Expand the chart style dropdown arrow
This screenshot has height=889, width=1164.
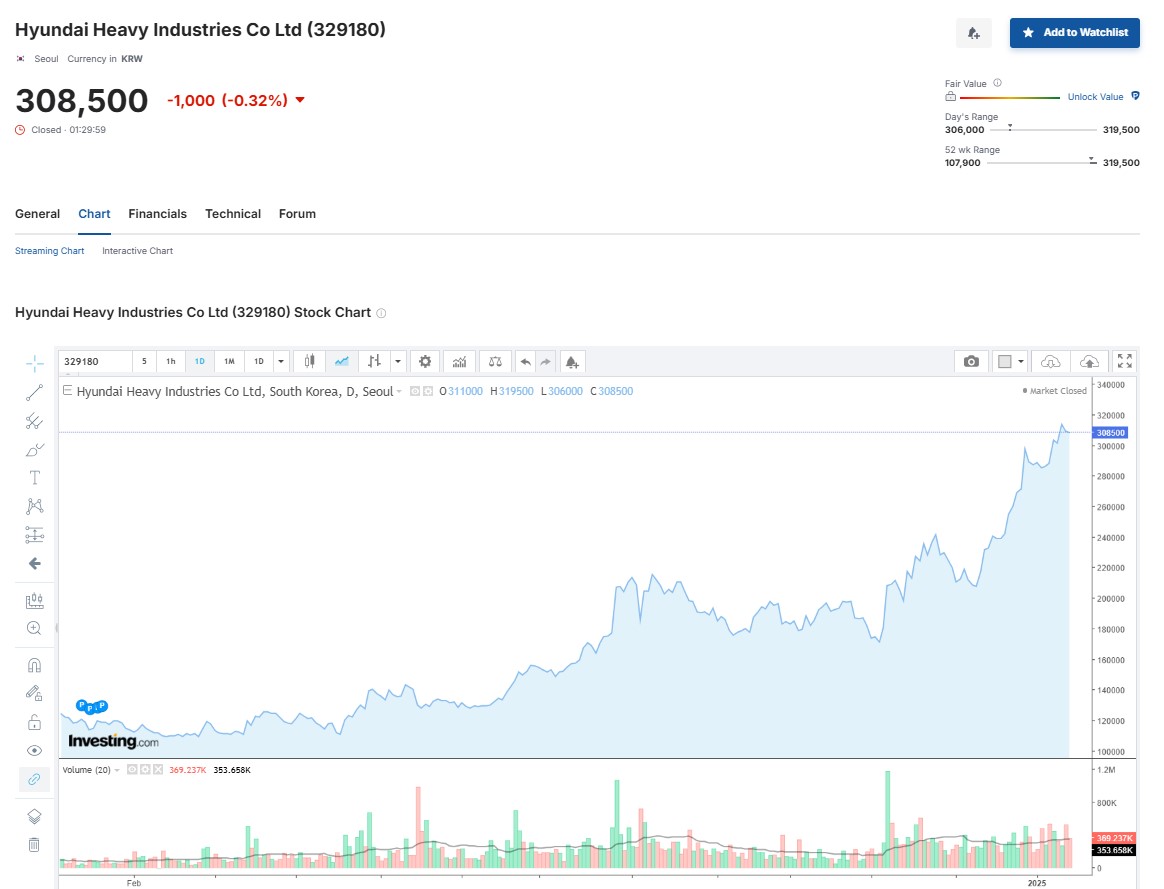coord(398,361)
